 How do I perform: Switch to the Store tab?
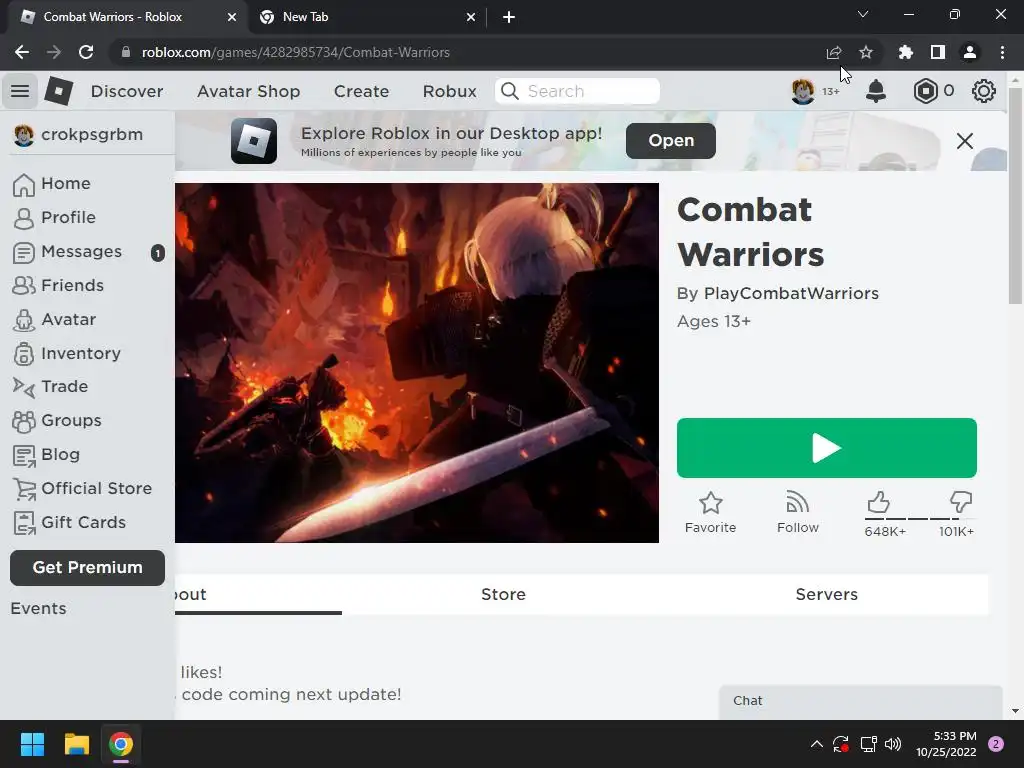click(504, 594)
